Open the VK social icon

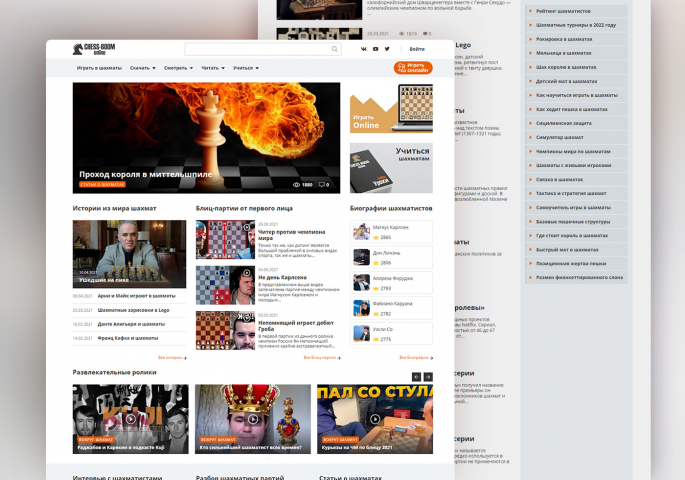coord(363,49)
